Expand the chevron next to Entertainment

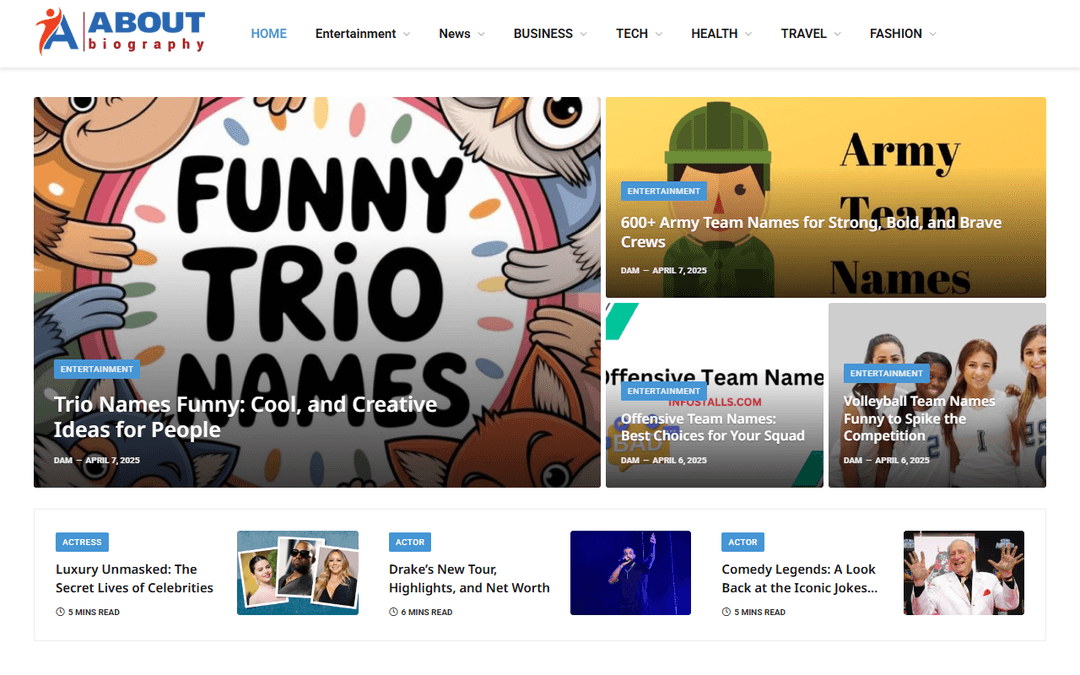(x=406, y=34)
